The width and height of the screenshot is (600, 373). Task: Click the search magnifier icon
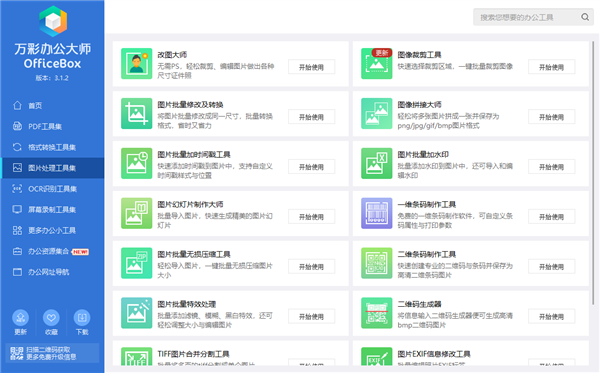pyautogui.click(x=585, y=17)
